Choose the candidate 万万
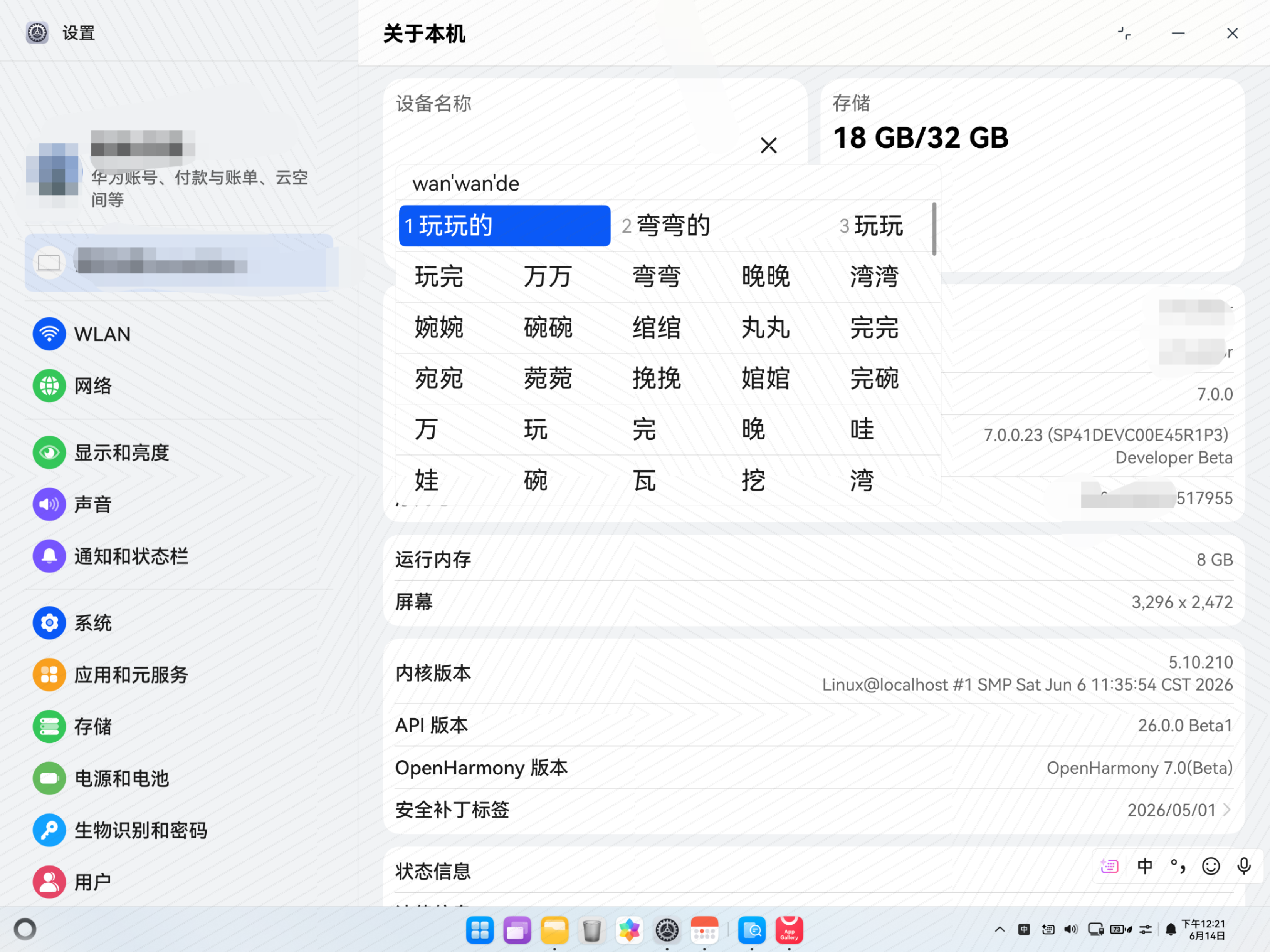The height and width of the screenshot is (952, 1270). [548, 277]
